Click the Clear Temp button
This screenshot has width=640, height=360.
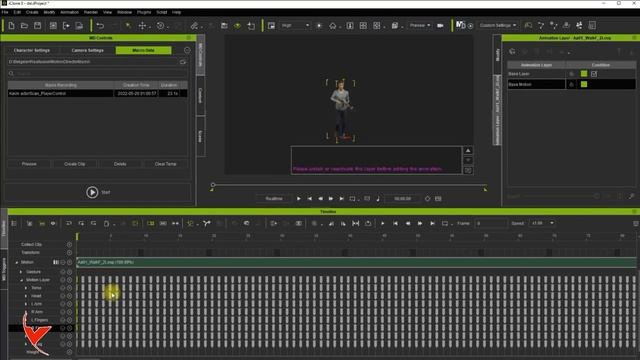coord(165,164)
